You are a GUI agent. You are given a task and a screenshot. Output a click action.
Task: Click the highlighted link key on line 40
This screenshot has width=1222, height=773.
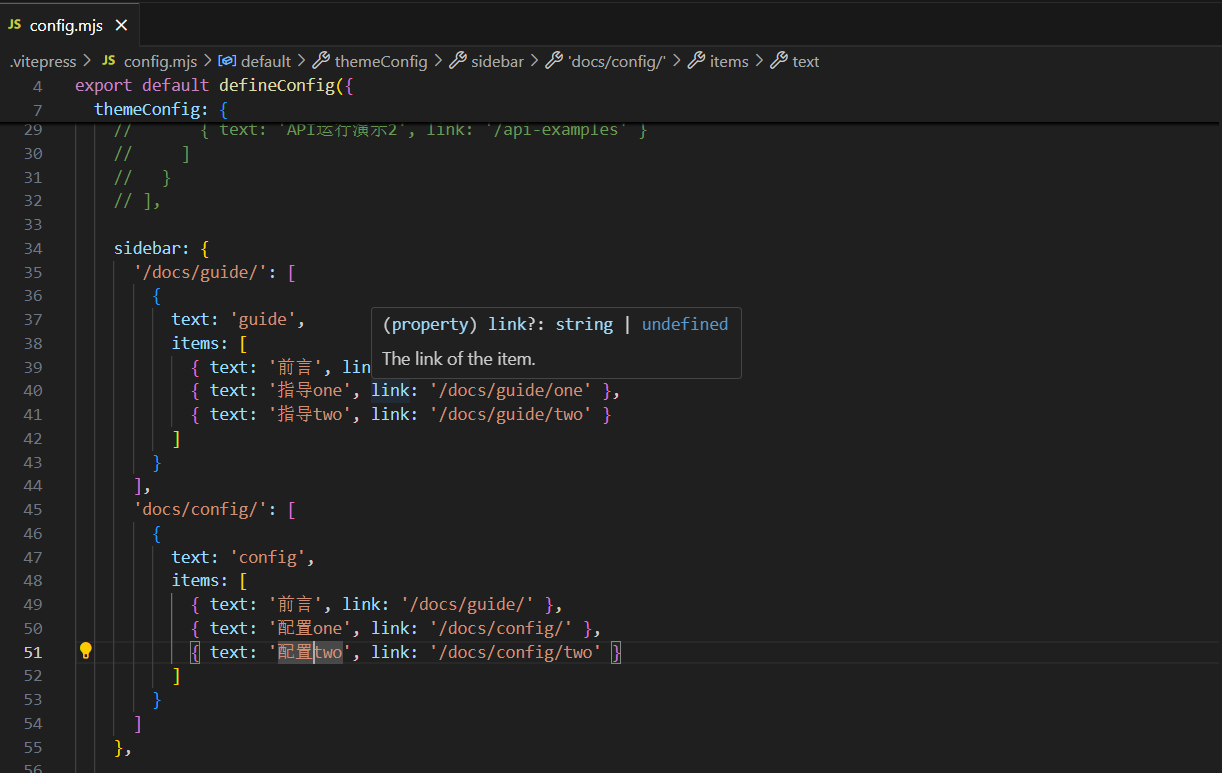391,390
